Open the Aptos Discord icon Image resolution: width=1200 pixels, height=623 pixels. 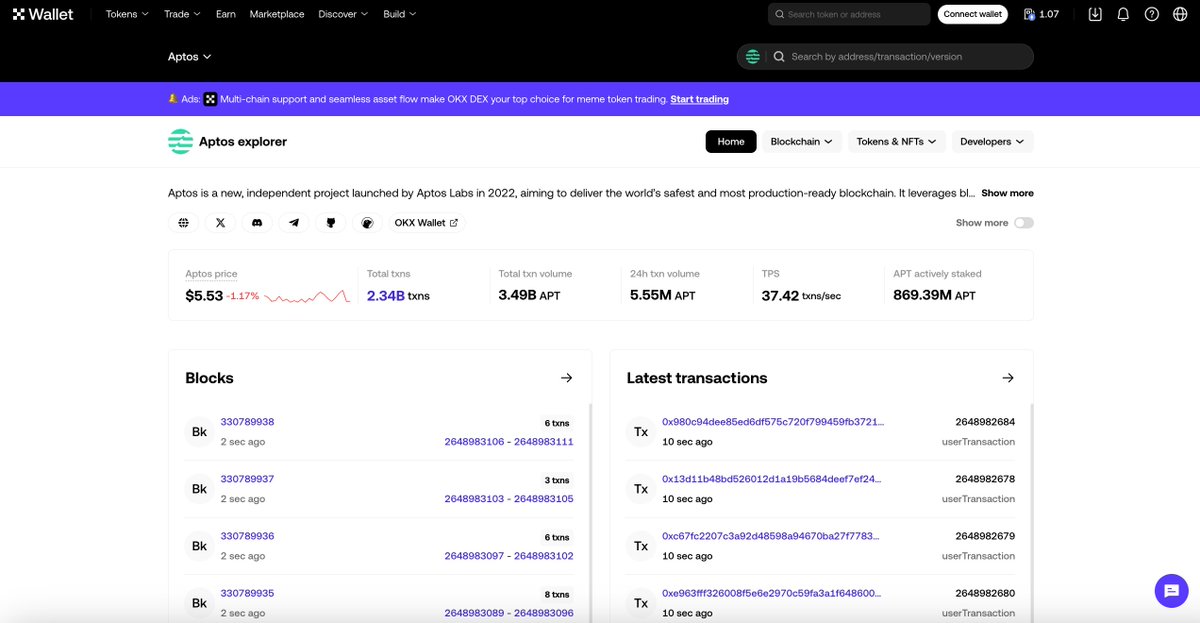pos(257,223)
